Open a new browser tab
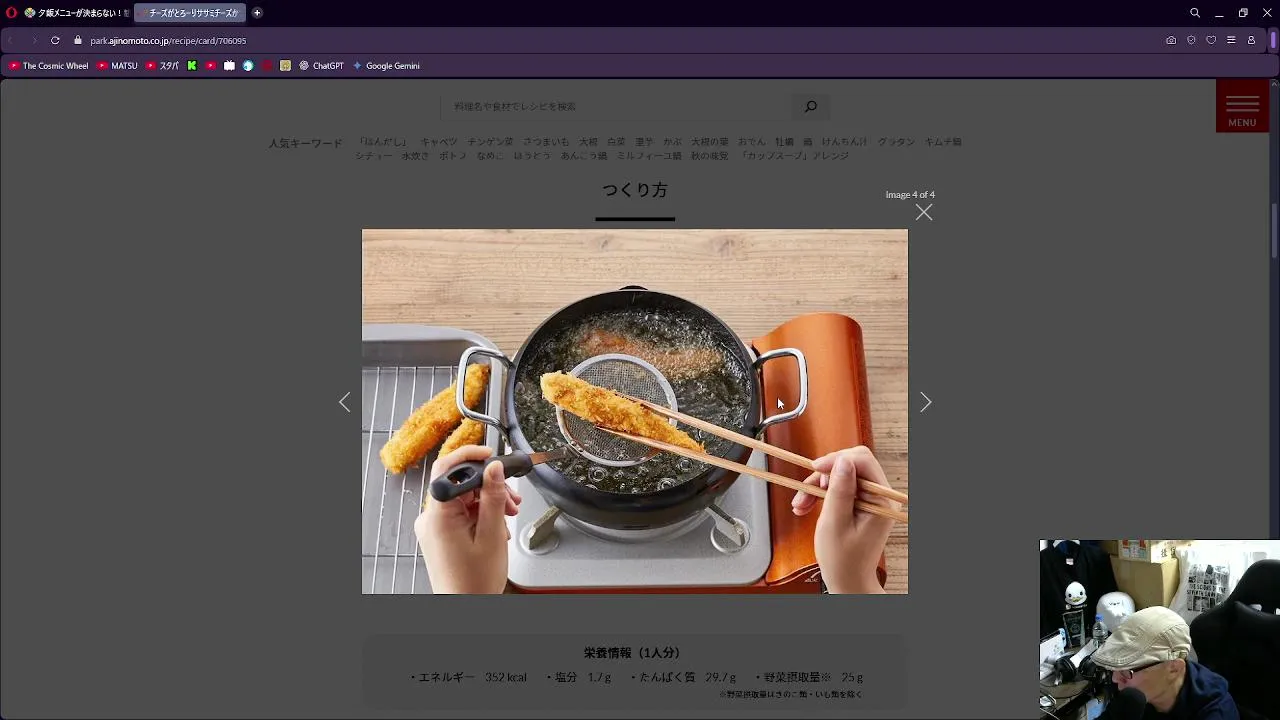 pos(257,13)
